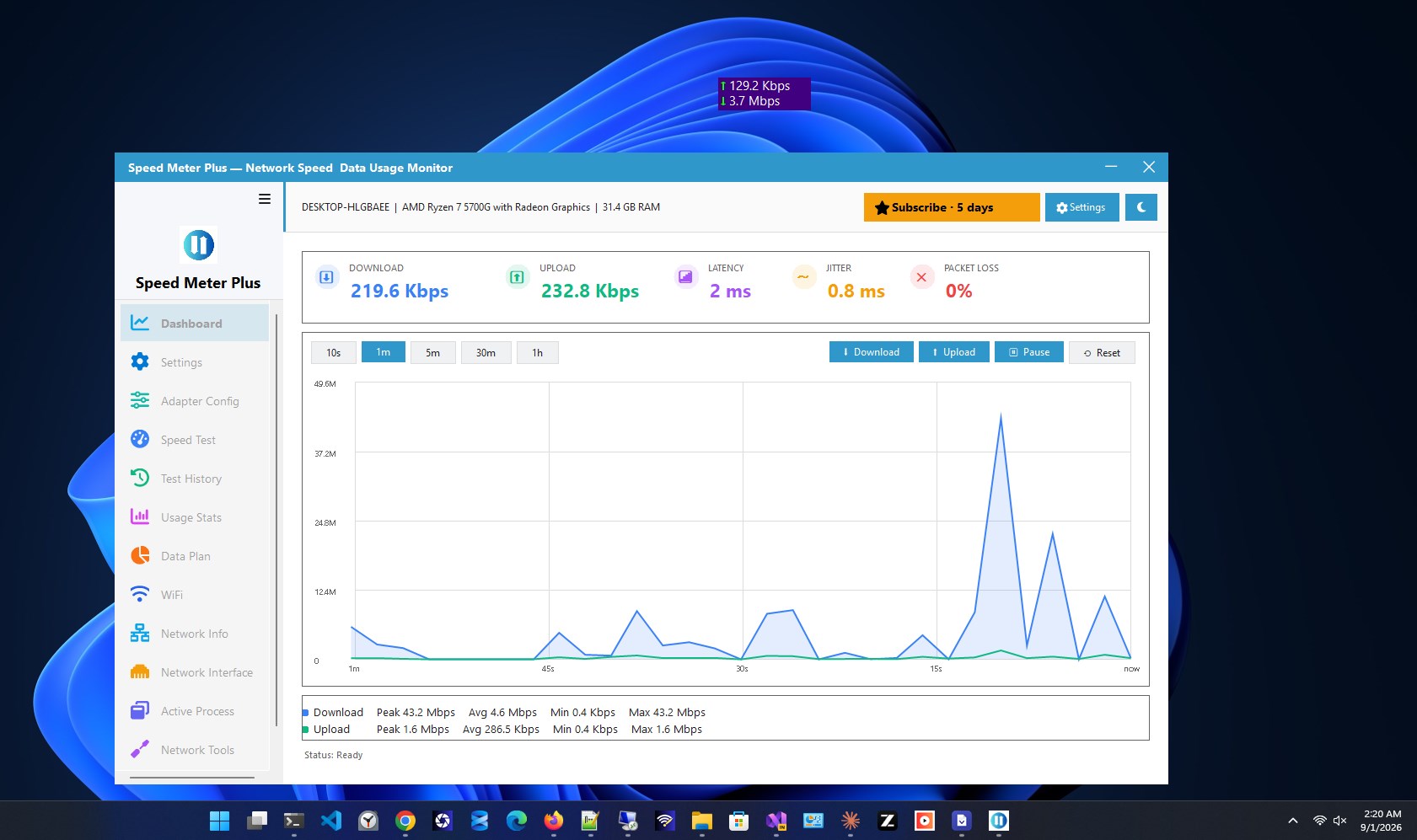Click the Speed Meter Plus logo

199,244
